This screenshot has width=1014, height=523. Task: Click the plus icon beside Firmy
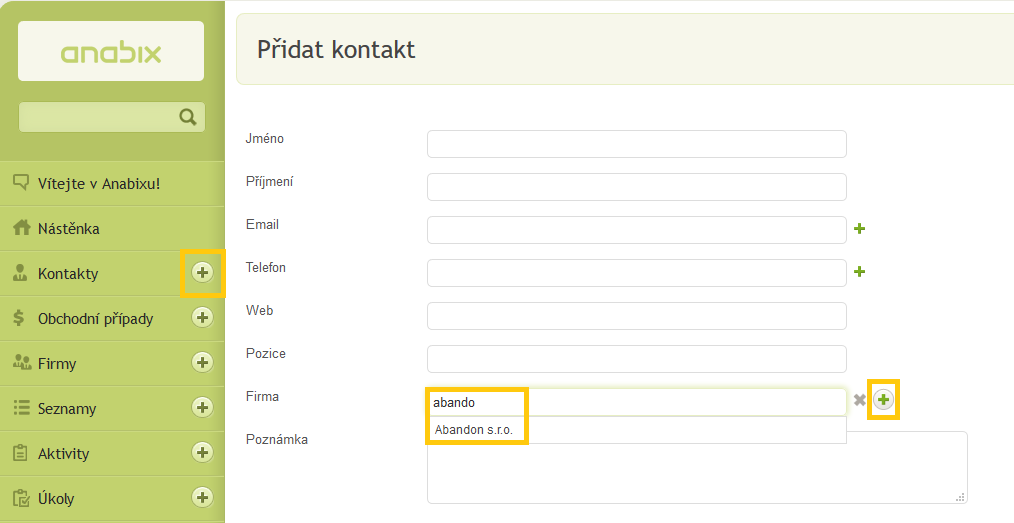pos(202,363)
